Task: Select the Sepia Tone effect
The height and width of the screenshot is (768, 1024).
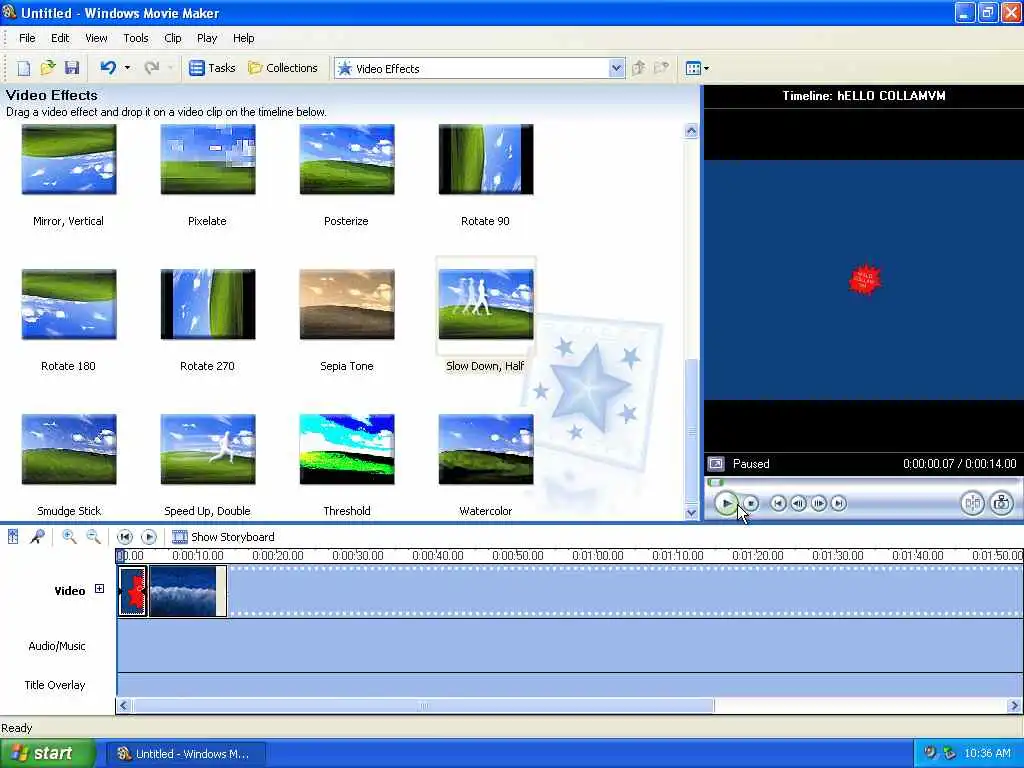Action: (347, 304)
